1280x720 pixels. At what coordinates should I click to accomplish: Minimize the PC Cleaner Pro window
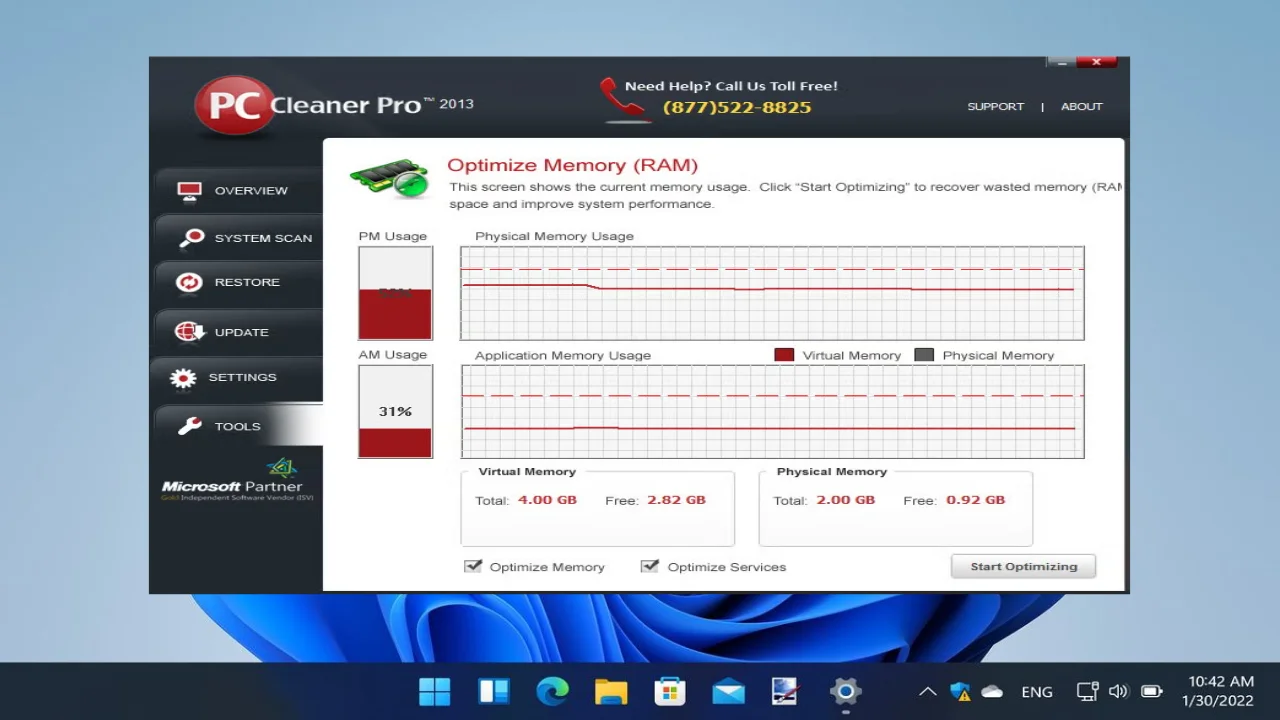(1062, 62)
